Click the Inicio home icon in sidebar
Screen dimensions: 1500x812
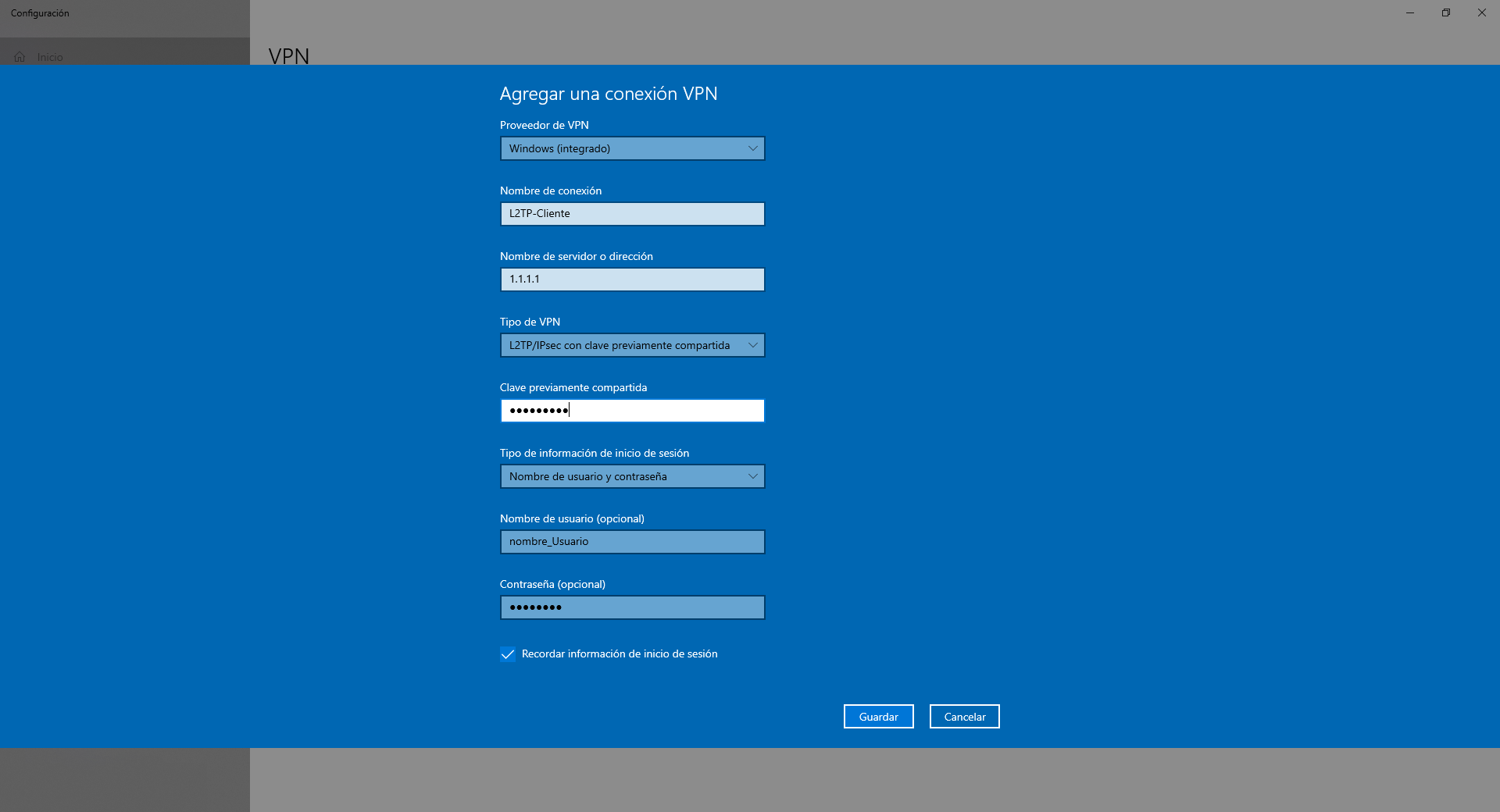20,57
